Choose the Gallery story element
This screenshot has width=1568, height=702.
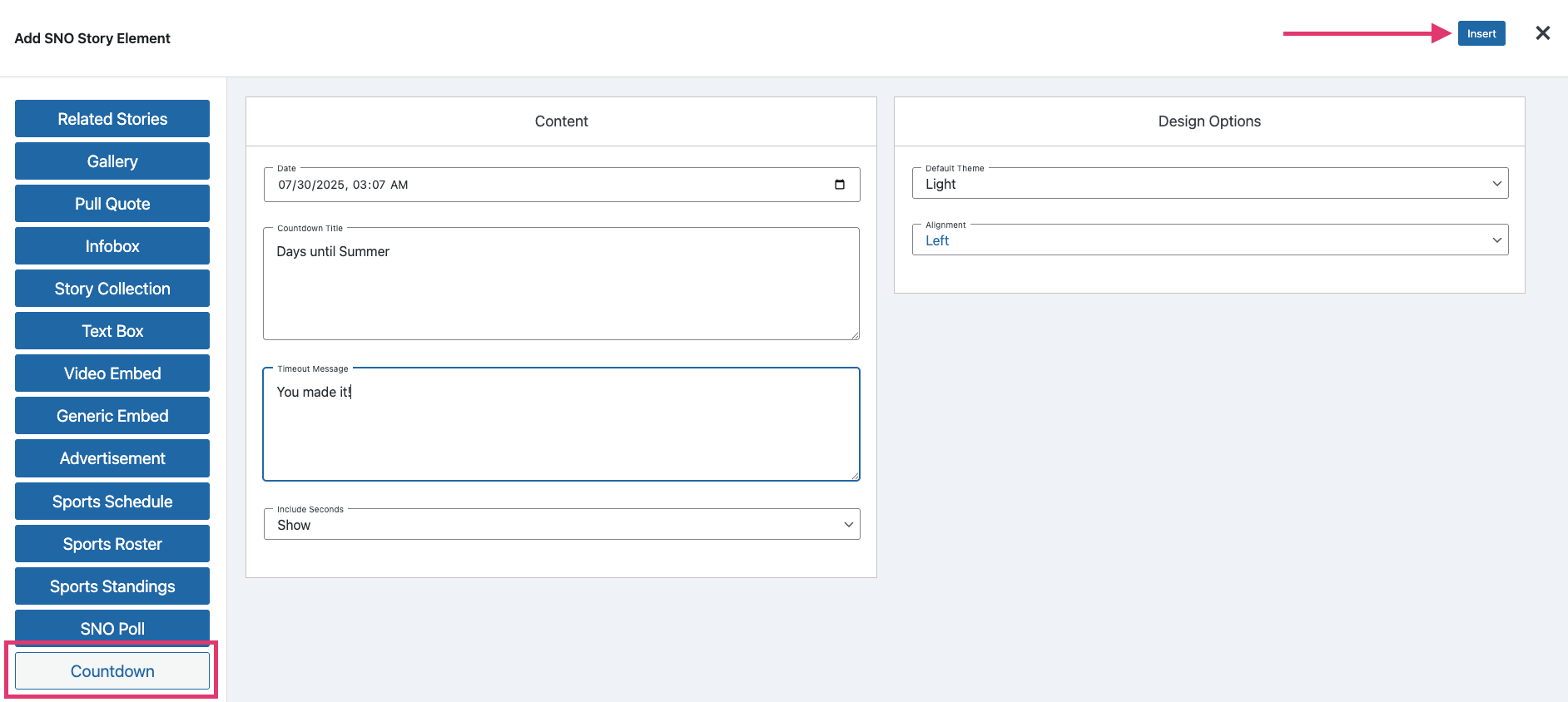(112, 161)
